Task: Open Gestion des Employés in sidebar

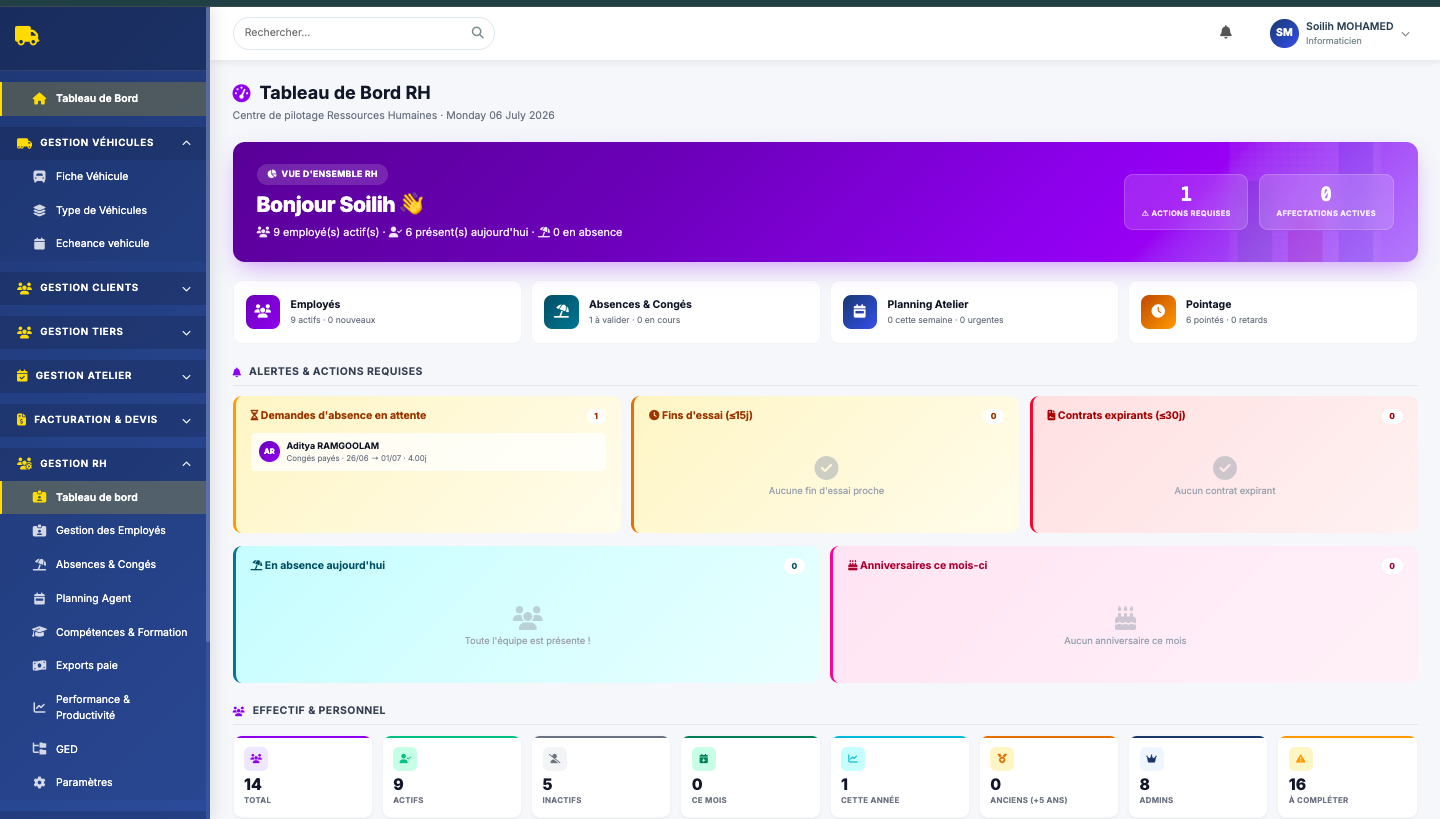Action: (x=103, y=530)
